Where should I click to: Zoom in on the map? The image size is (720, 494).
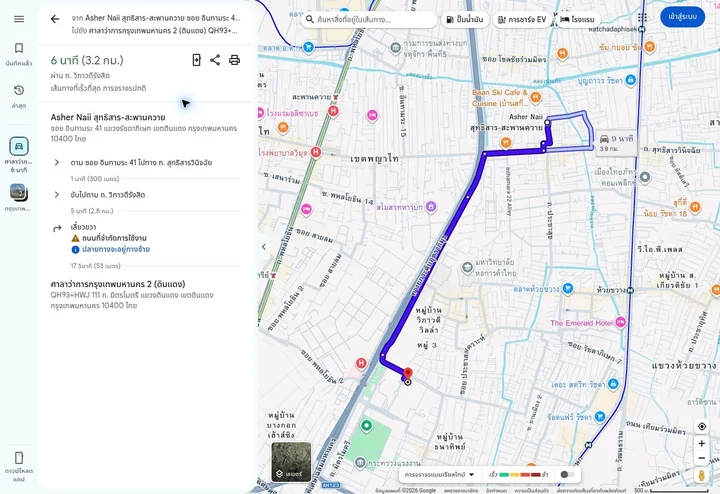[x=702, y=443]
